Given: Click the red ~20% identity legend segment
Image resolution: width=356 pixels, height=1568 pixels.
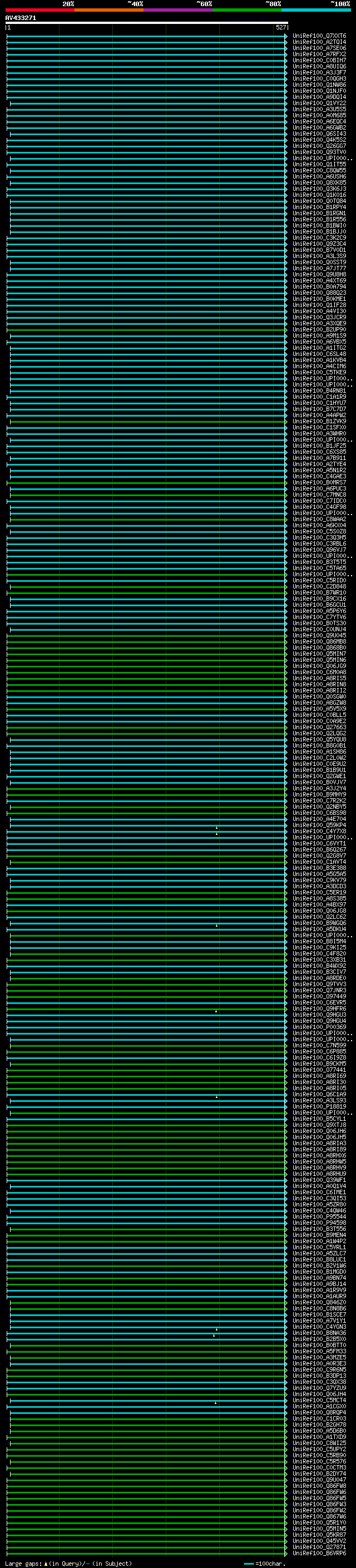Looking at the screenshot, I should [x=39, y=10].
